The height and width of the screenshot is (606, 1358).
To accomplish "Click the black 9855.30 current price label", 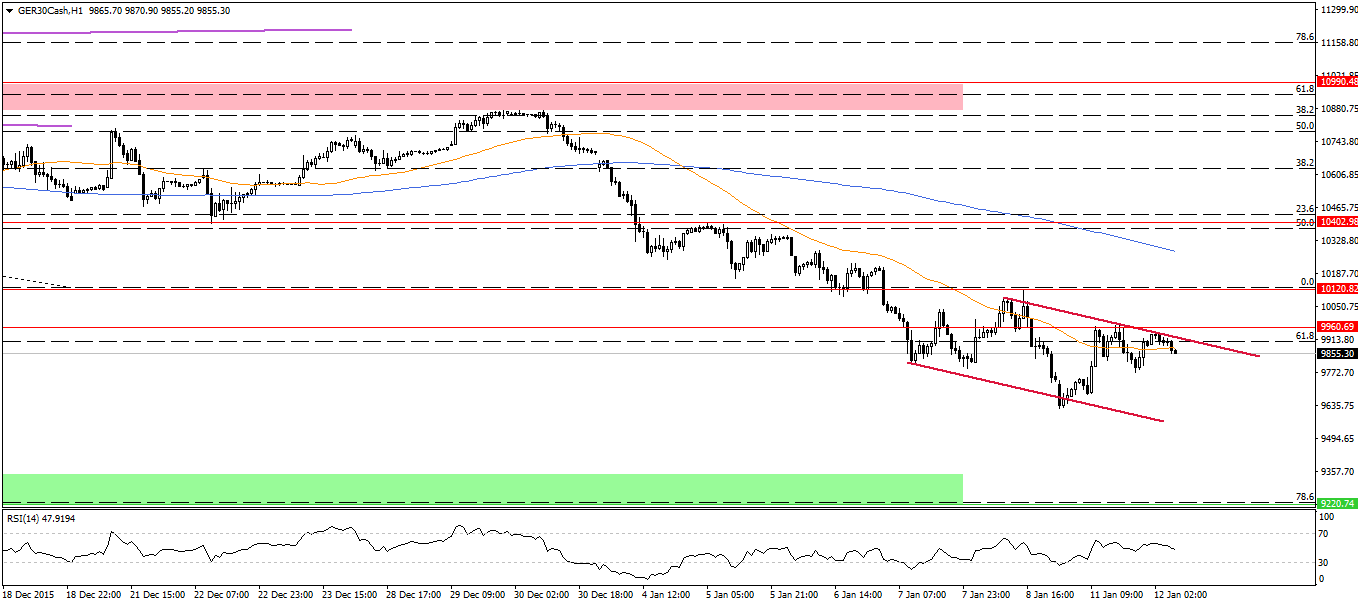I will coord(1337,353).
